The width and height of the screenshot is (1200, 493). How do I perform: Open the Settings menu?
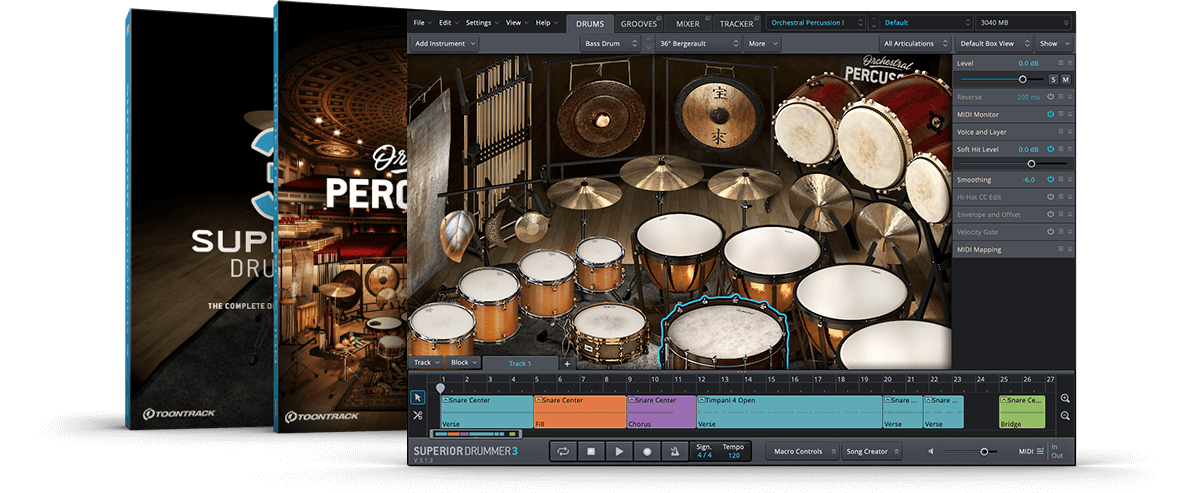pyautogui.click(x=481, y=22)
